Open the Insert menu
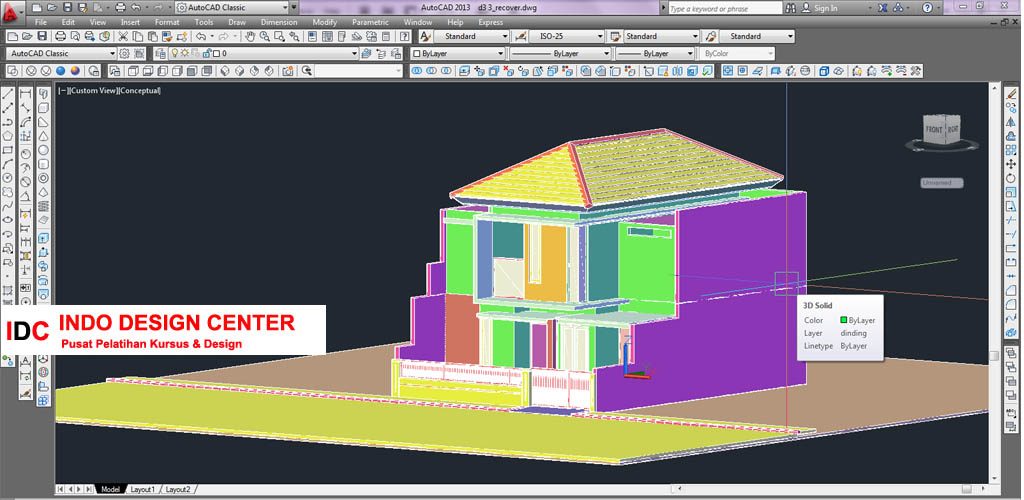1024x500 pixels. [x=130, y=22]
